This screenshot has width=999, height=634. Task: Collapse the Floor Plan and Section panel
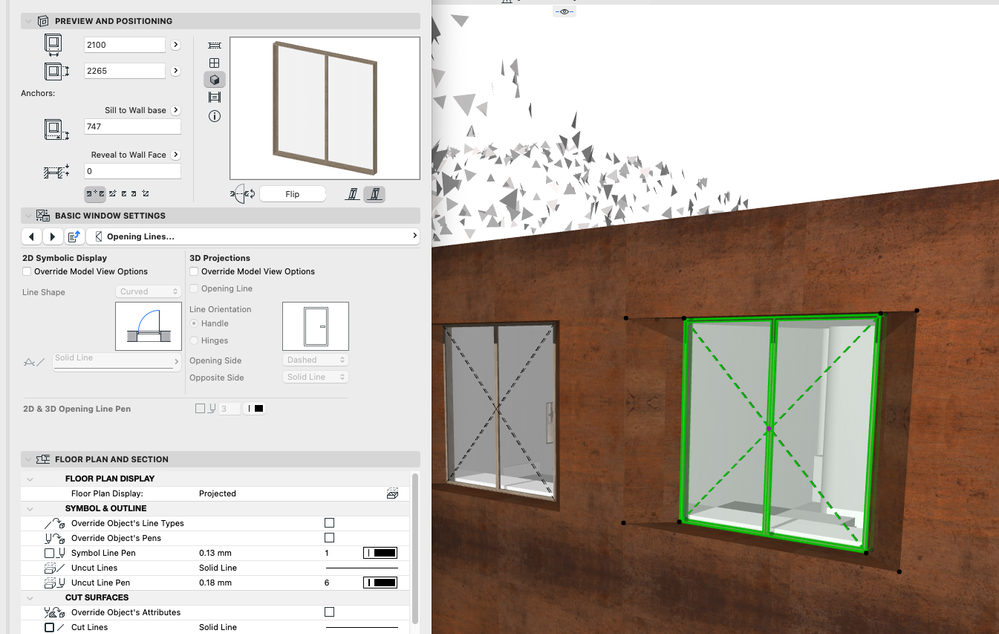(x=28, y=459)
